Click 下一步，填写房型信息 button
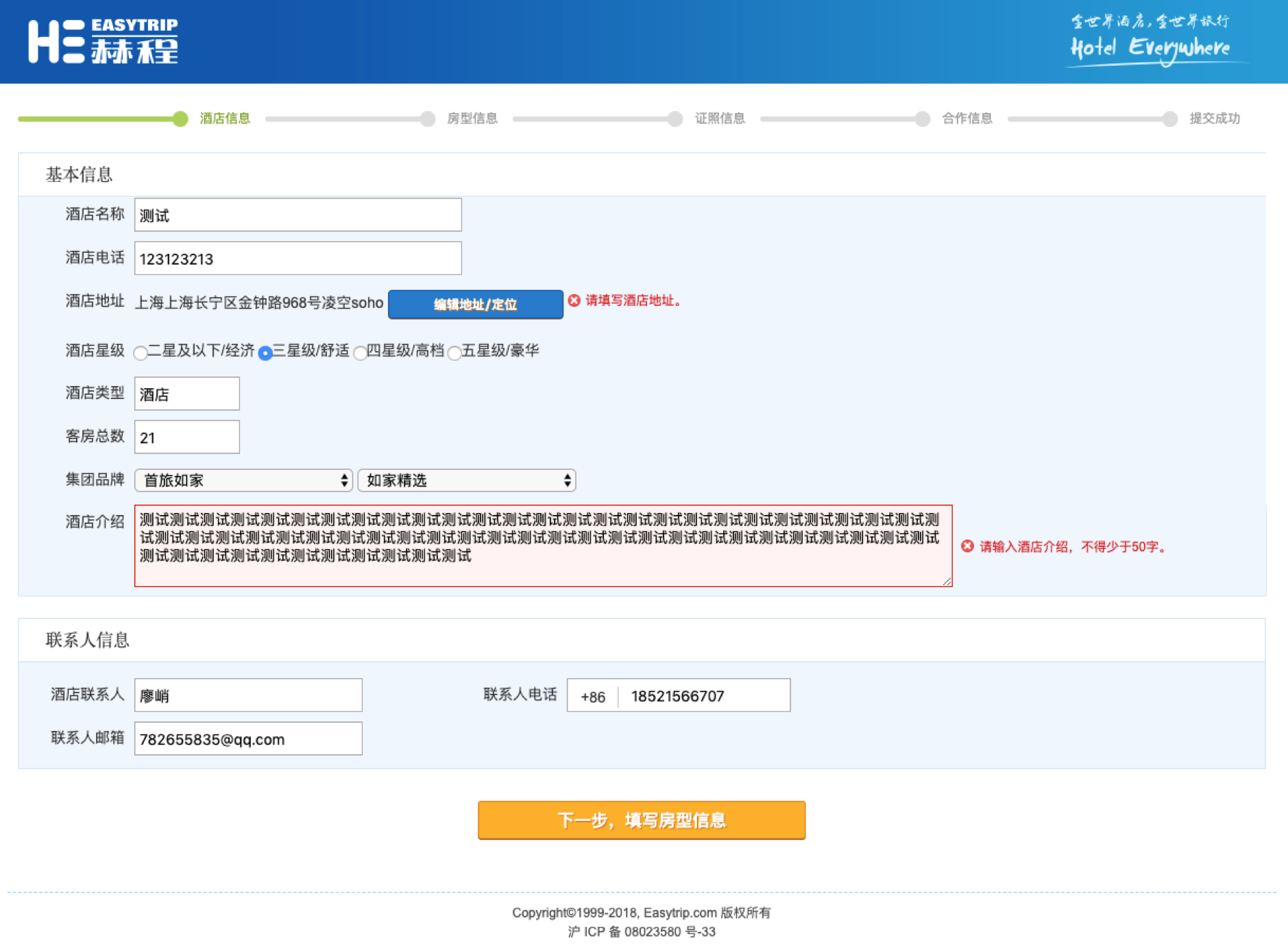Screen dimensions: 1288x949 [642, 820]
